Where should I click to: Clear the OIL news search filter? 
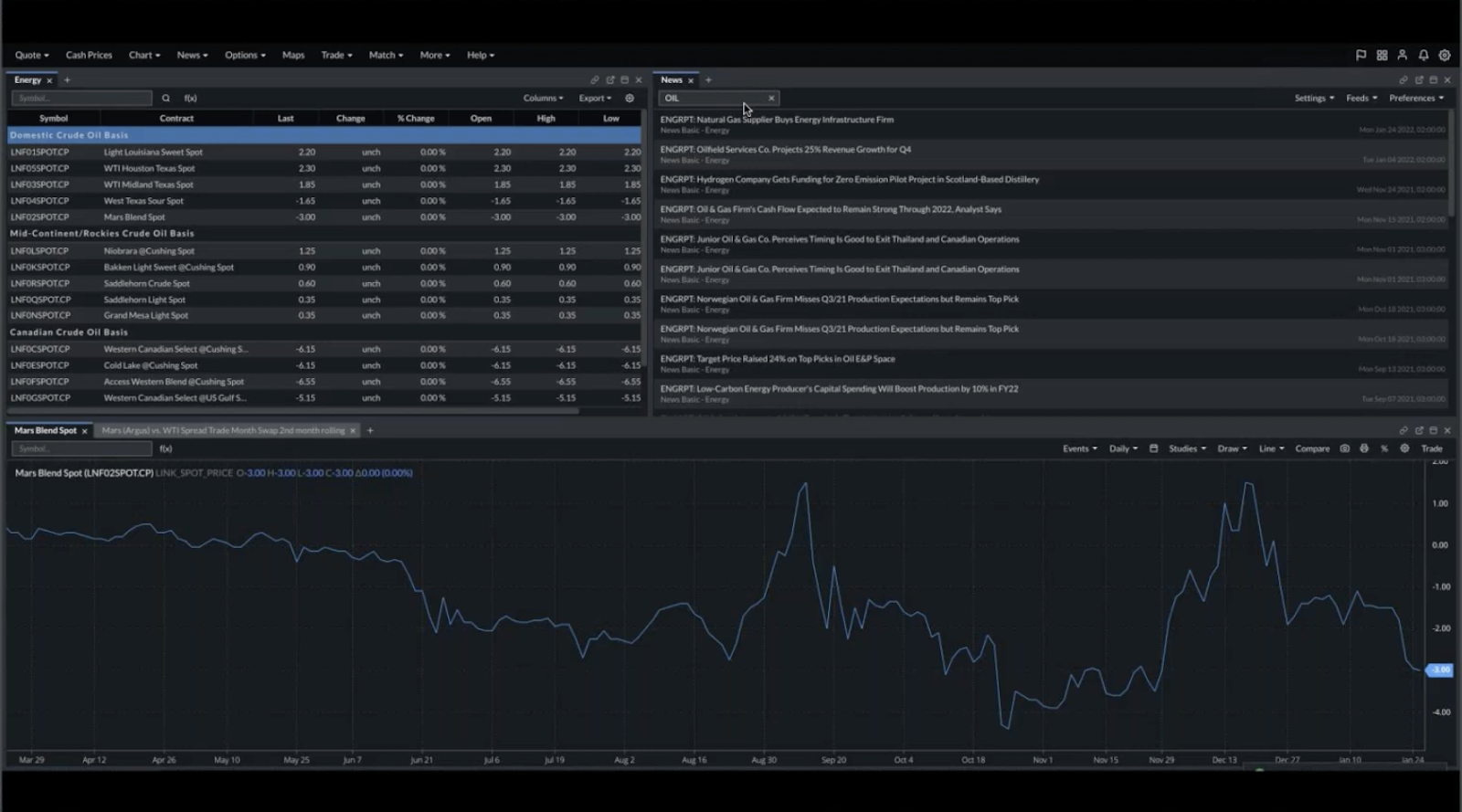771,98
